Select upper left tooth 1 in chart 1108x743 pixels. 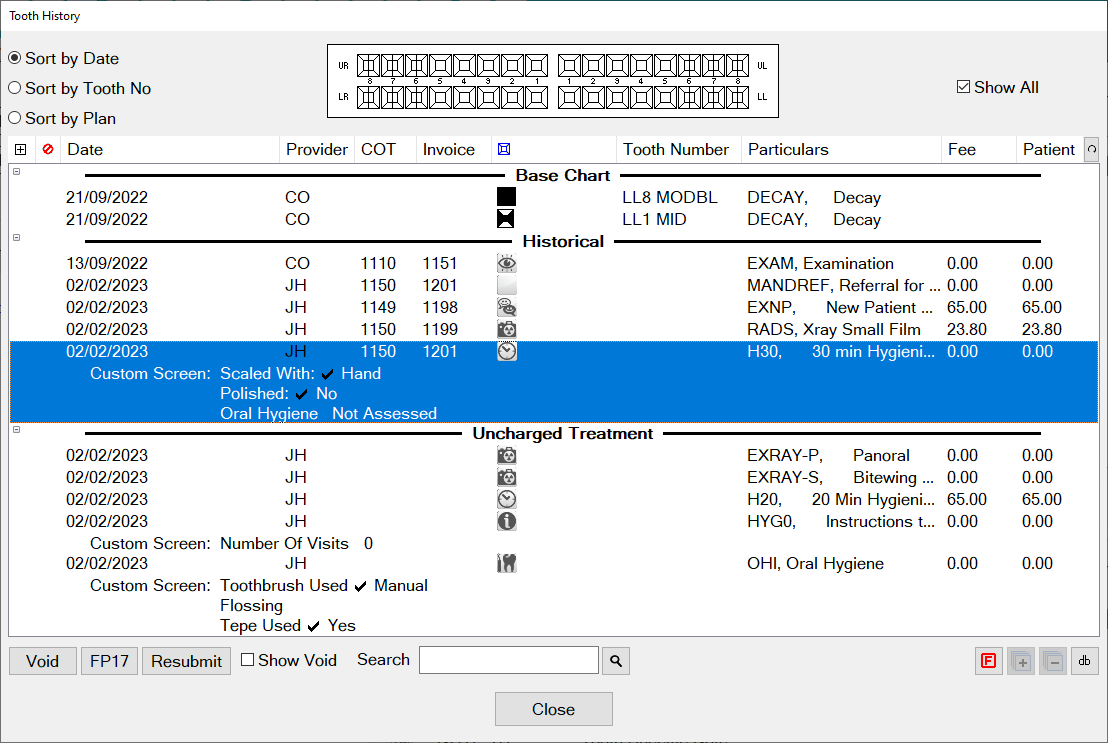569,66
